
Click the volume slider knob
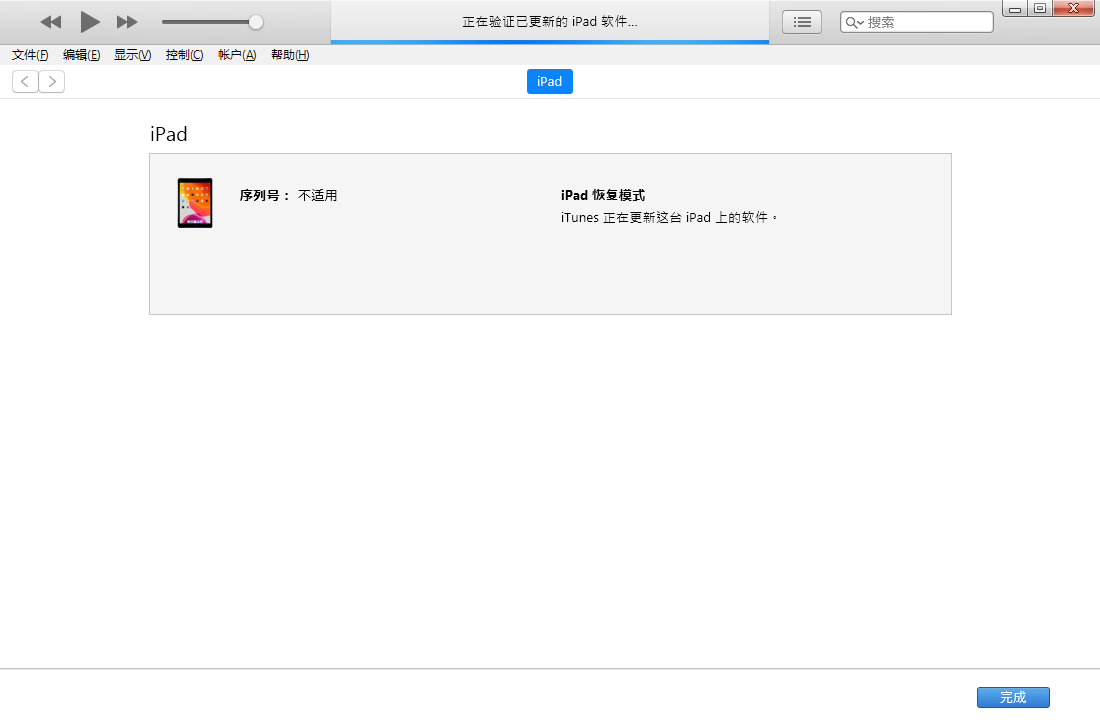[256, 22]
